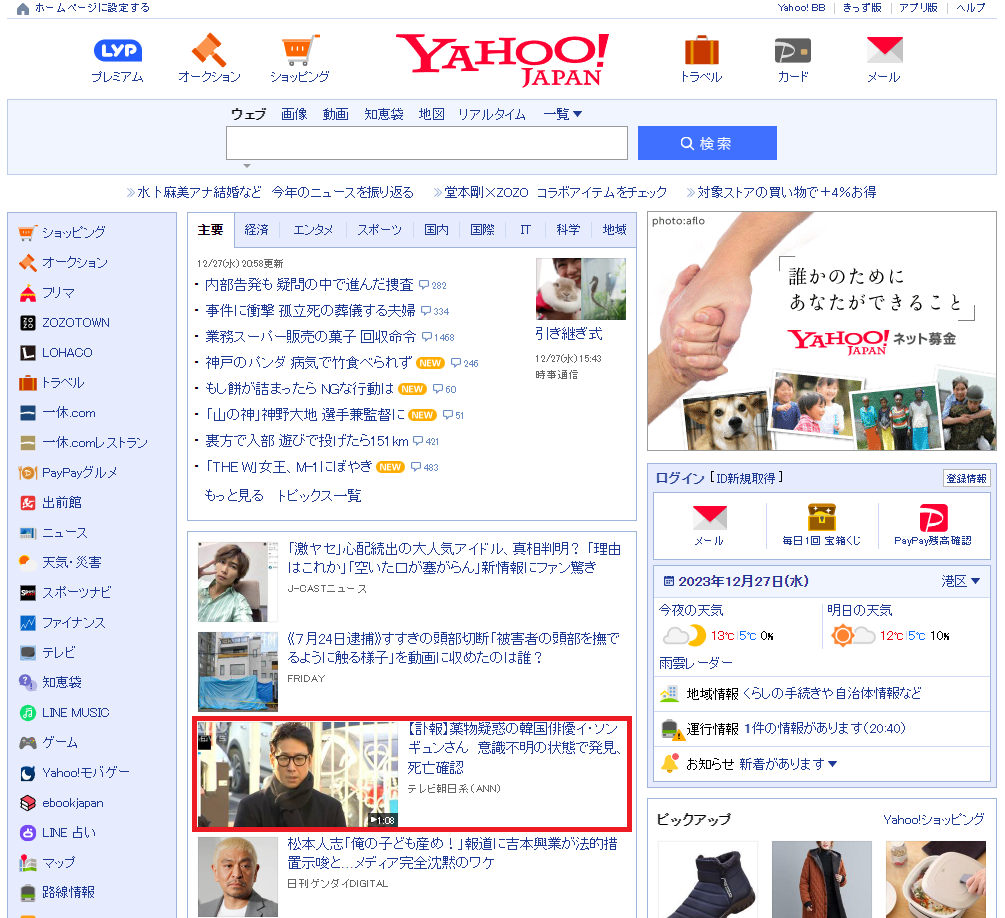Image resolution: width=1005 pixels, height=918 pixels.
Task: Select 知恵袋 search category
Action: point(384,114)
